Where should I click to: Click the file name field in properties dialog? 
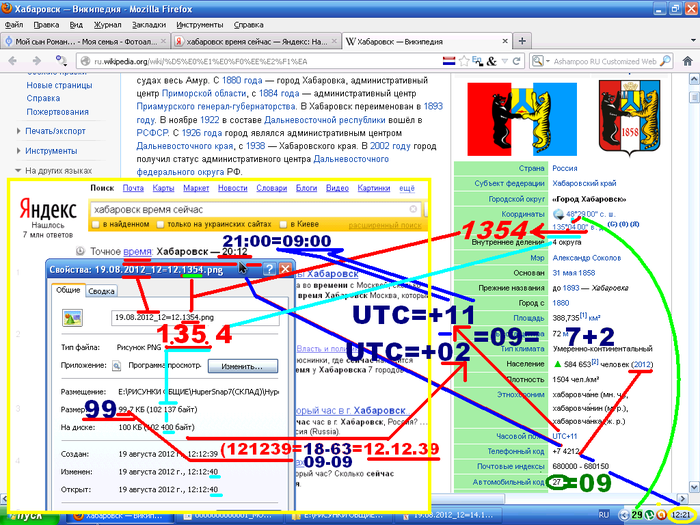(x=195, y=317)
